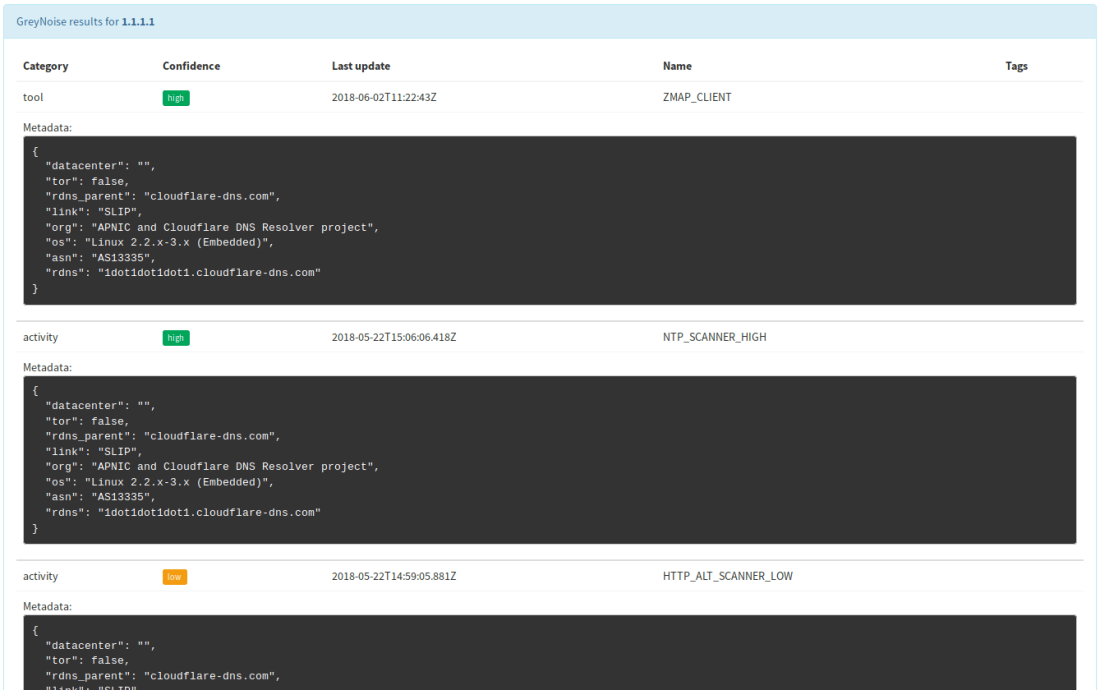
Task: Click the 'tool' category label row
Action: coord(33,97)
